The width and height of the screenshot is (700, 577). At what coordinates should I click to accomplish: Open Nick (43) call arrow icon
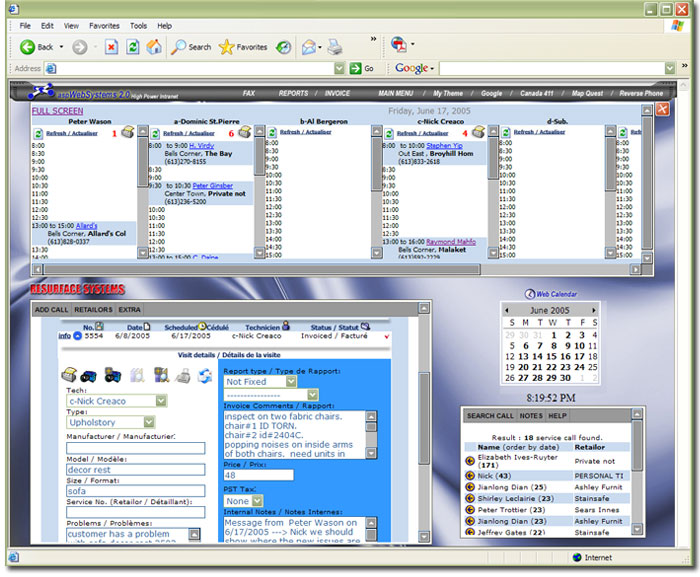click(470, 476)
